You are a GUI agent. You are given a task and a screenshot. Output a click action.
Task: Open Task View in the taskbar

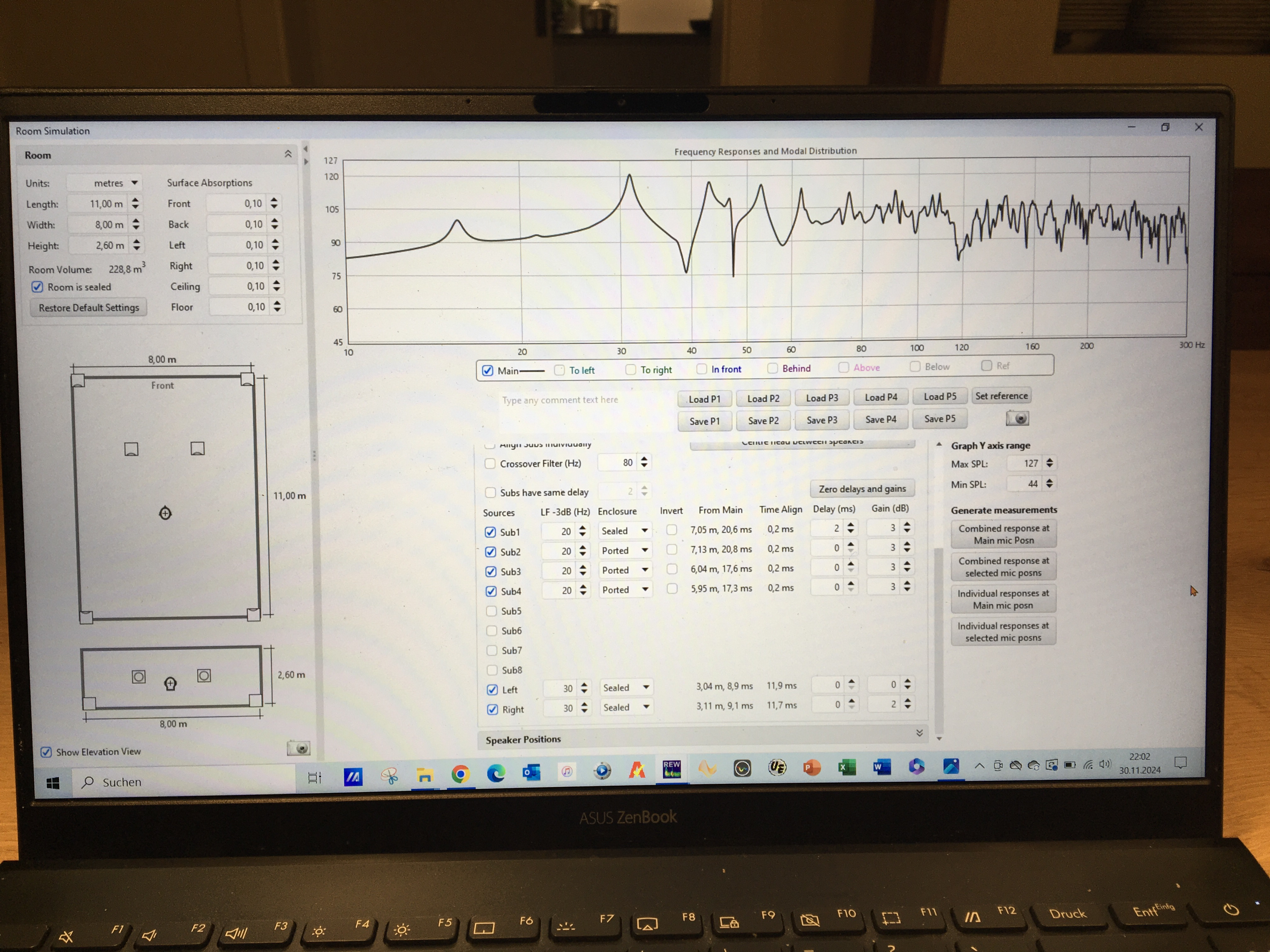click(315, 778)
